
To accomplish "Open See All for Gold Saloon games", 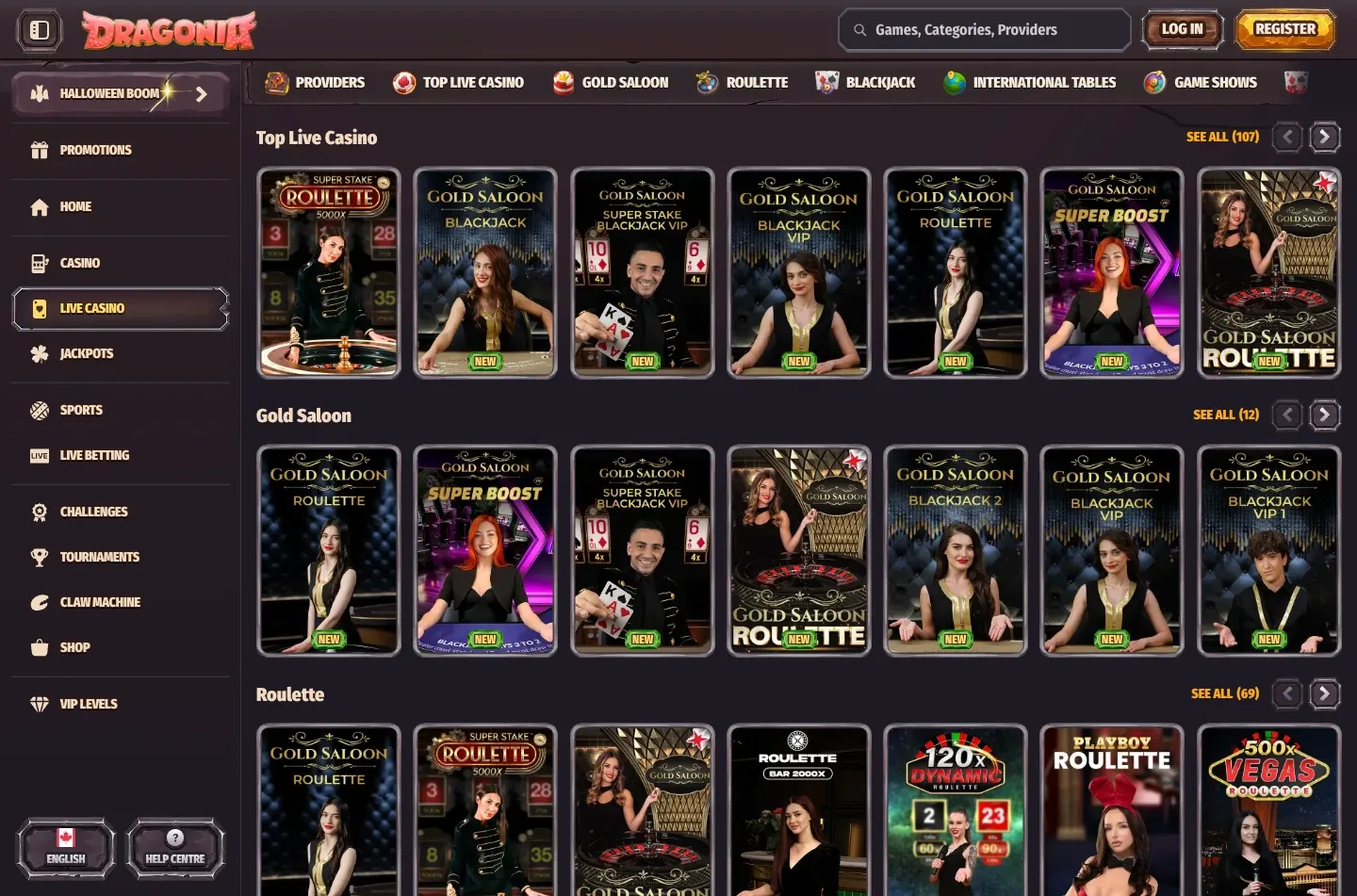I will click(1225, 415).
